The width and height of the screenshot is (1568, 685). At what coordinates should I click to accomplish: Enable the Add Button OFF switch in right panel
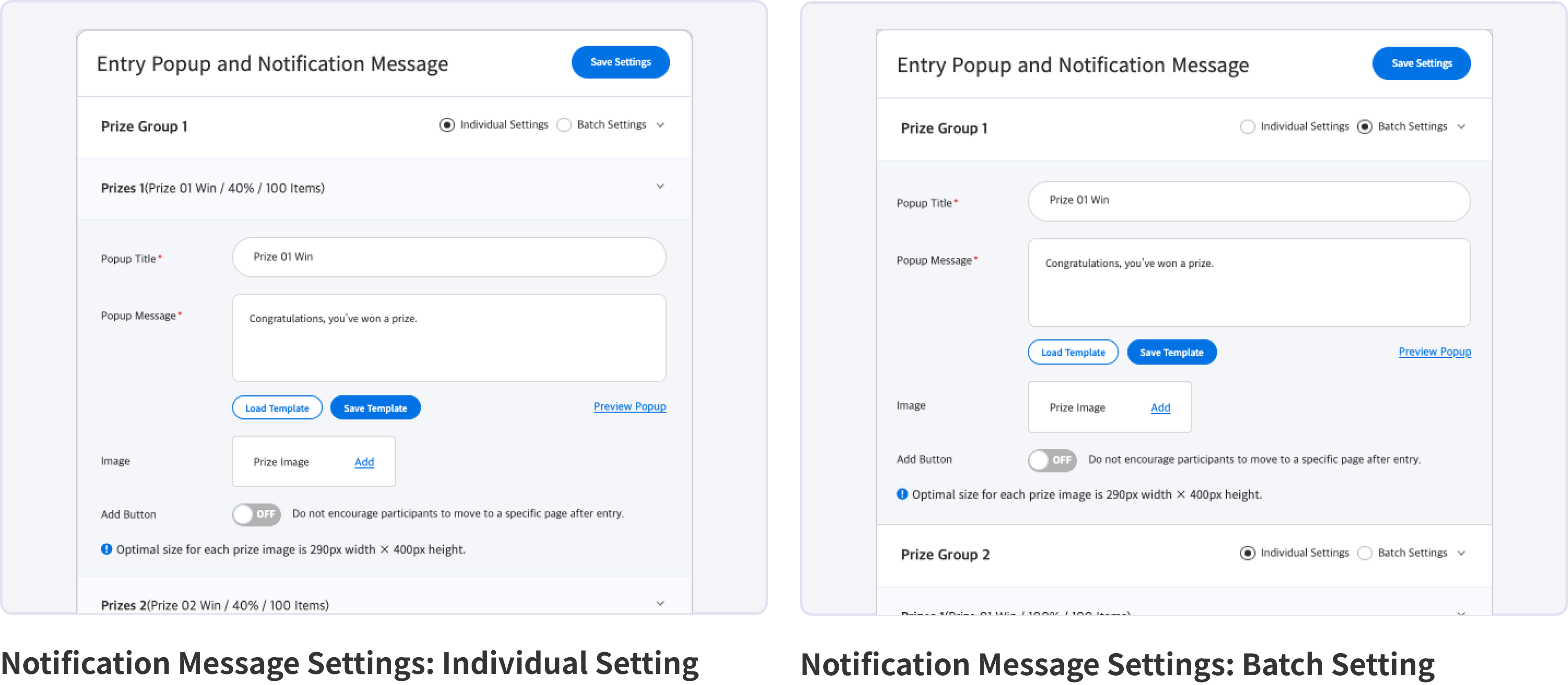pyautogui.click(x=1052, y=460)
